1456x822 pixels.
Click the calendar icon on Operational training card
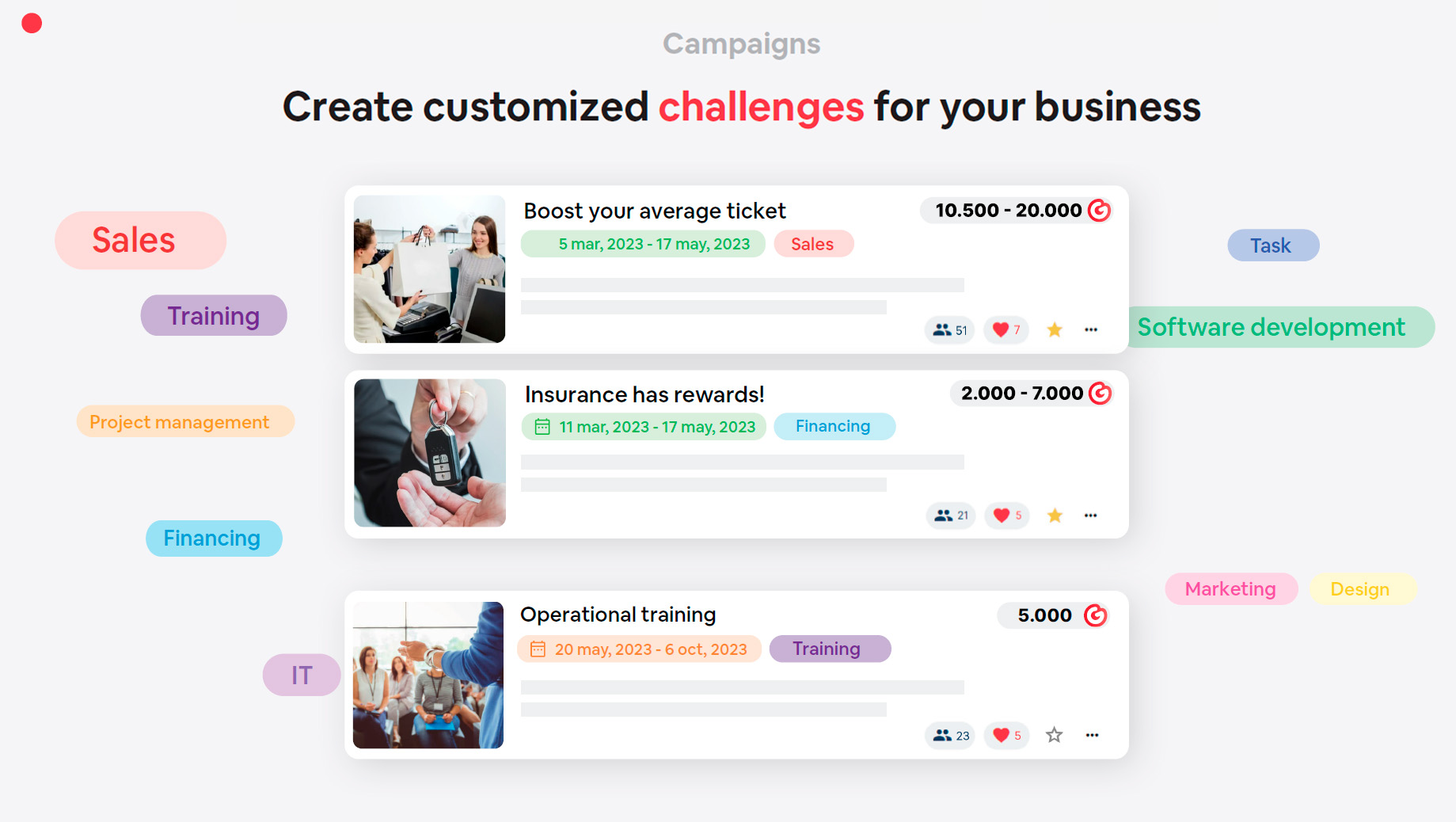point(538,649)
